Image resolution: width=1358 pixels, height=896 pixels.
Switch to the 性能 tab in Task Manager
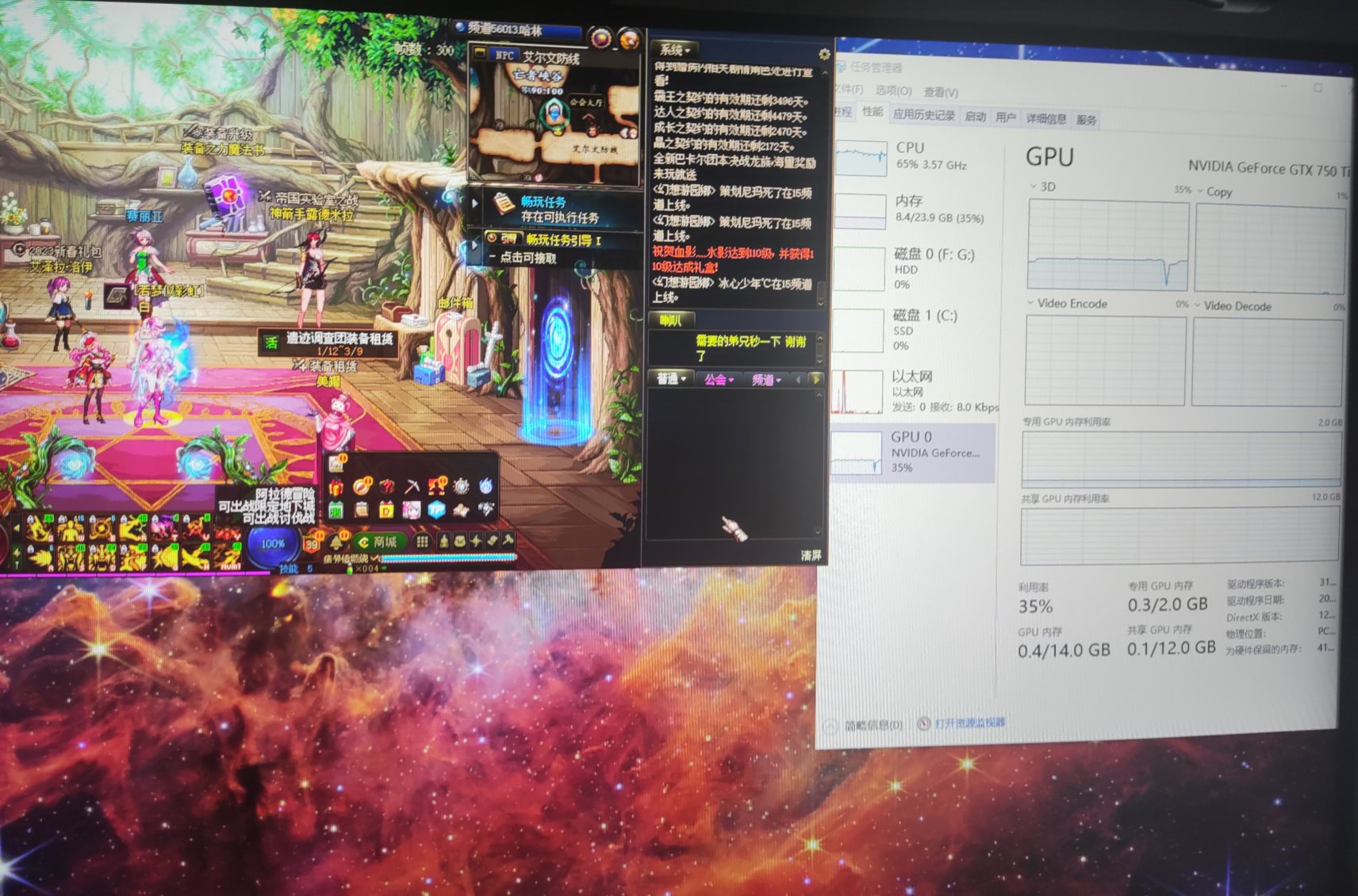873,112
